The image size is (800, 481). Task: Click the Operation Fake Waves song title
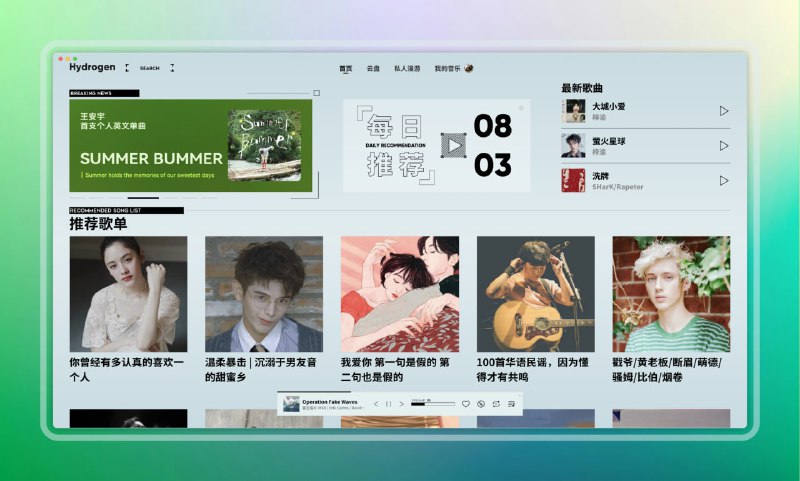tap(330, 402)
